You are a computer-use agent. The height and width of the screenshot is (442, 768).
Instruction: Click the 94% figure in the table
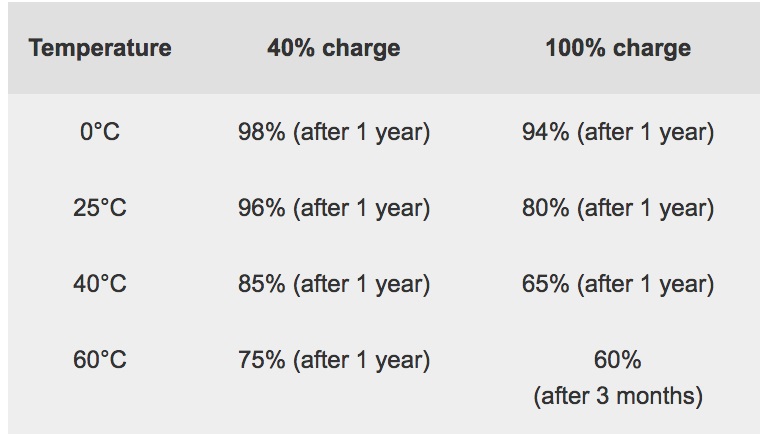click(x=545, y=132)
